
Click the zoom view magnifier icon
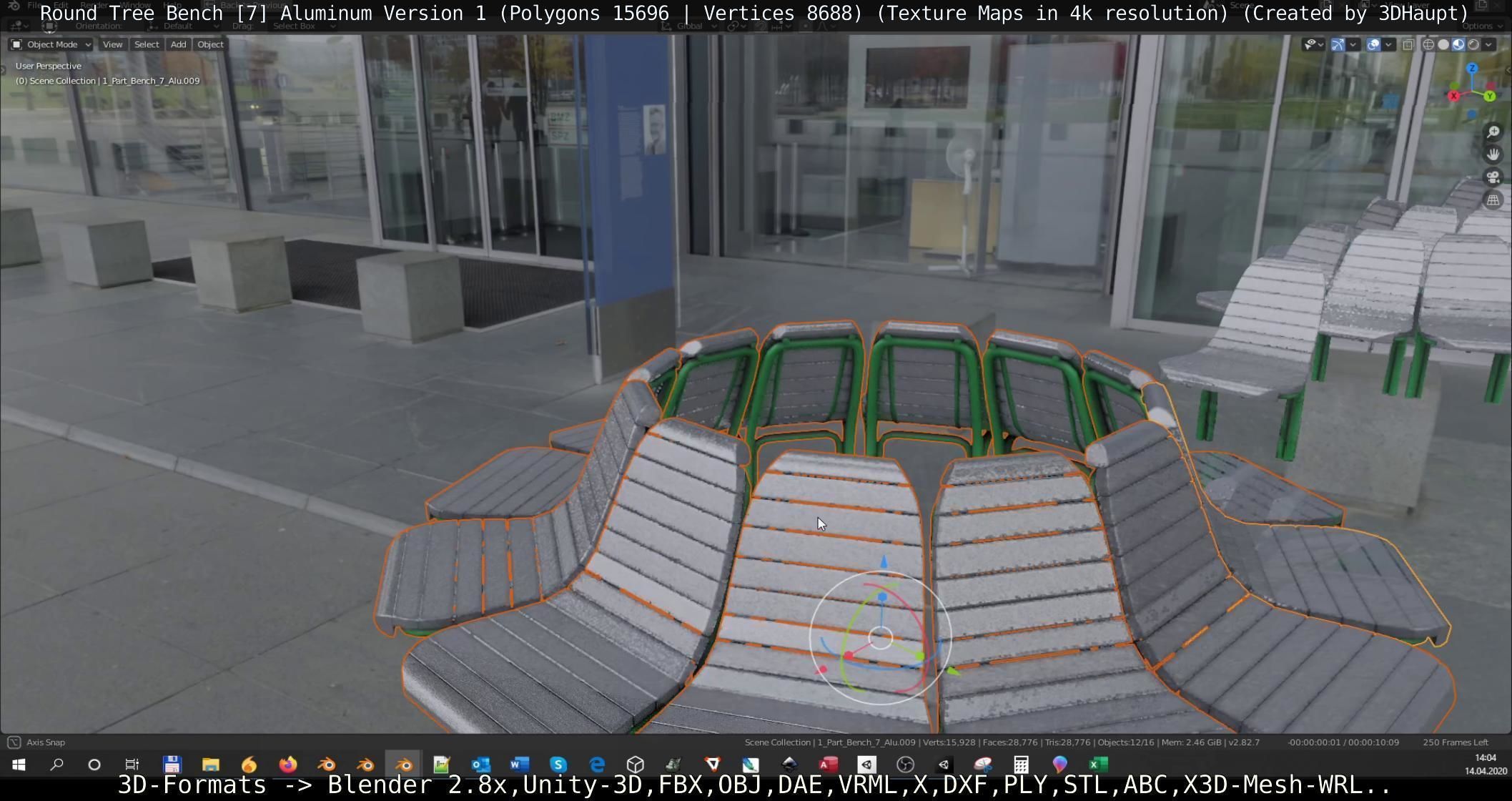point(1493,132)
